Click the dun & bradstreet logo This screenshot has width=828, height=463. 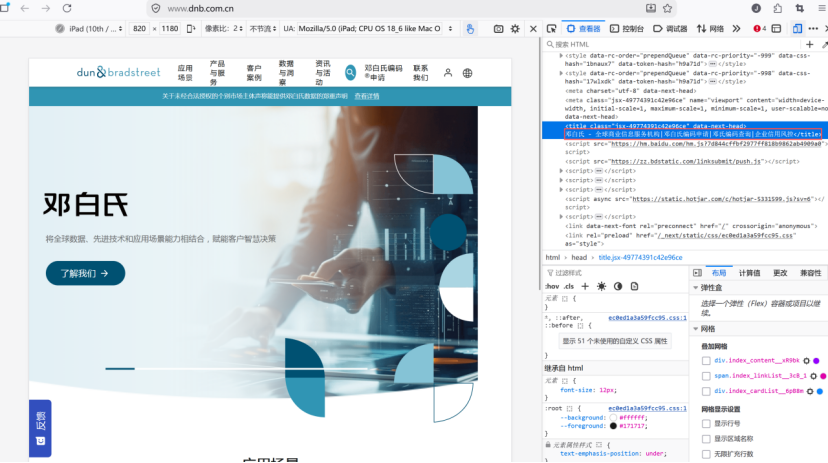tap(118, 72)
